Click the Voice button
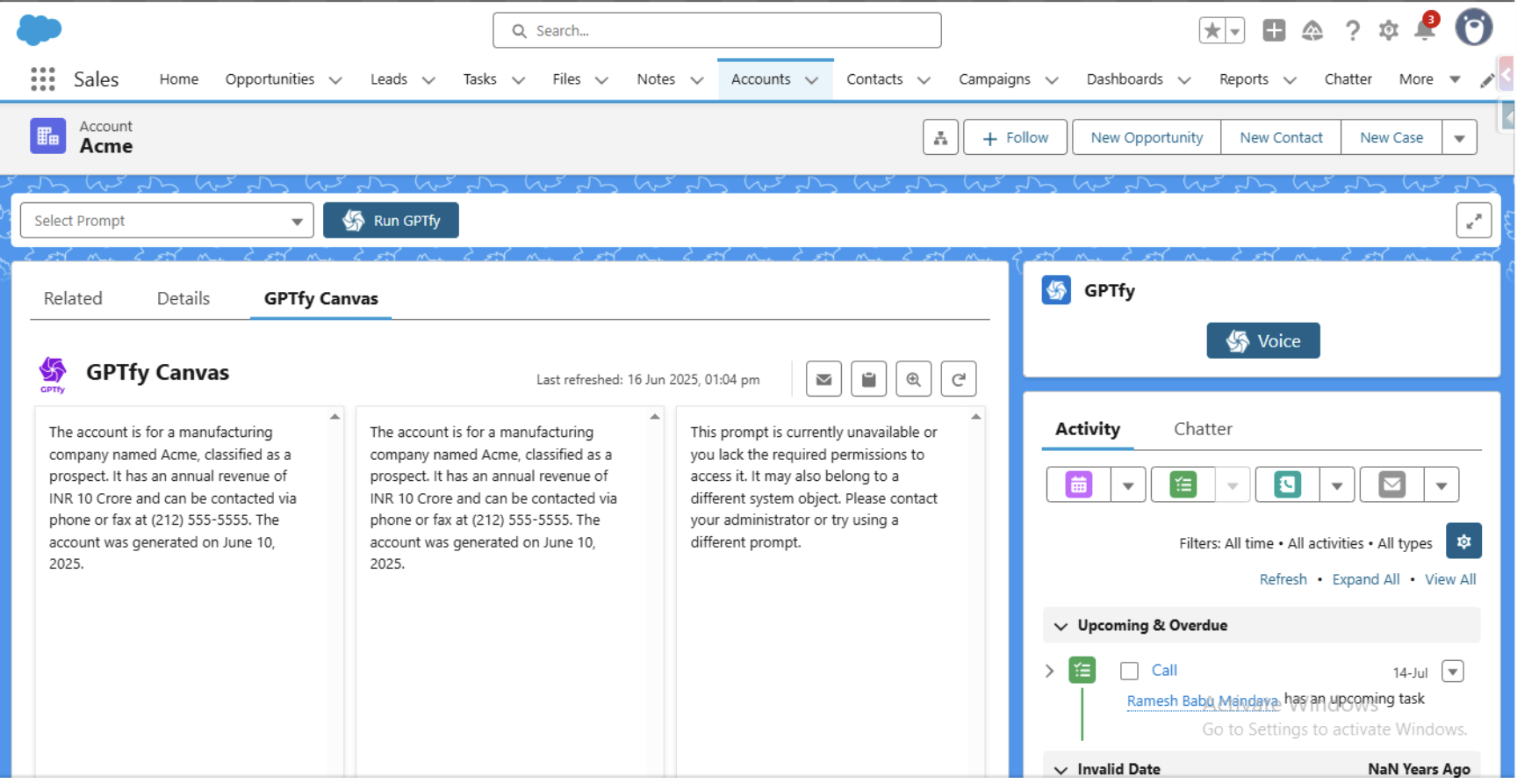This screenshot has height=778, width=1516. pos(1263,341)
